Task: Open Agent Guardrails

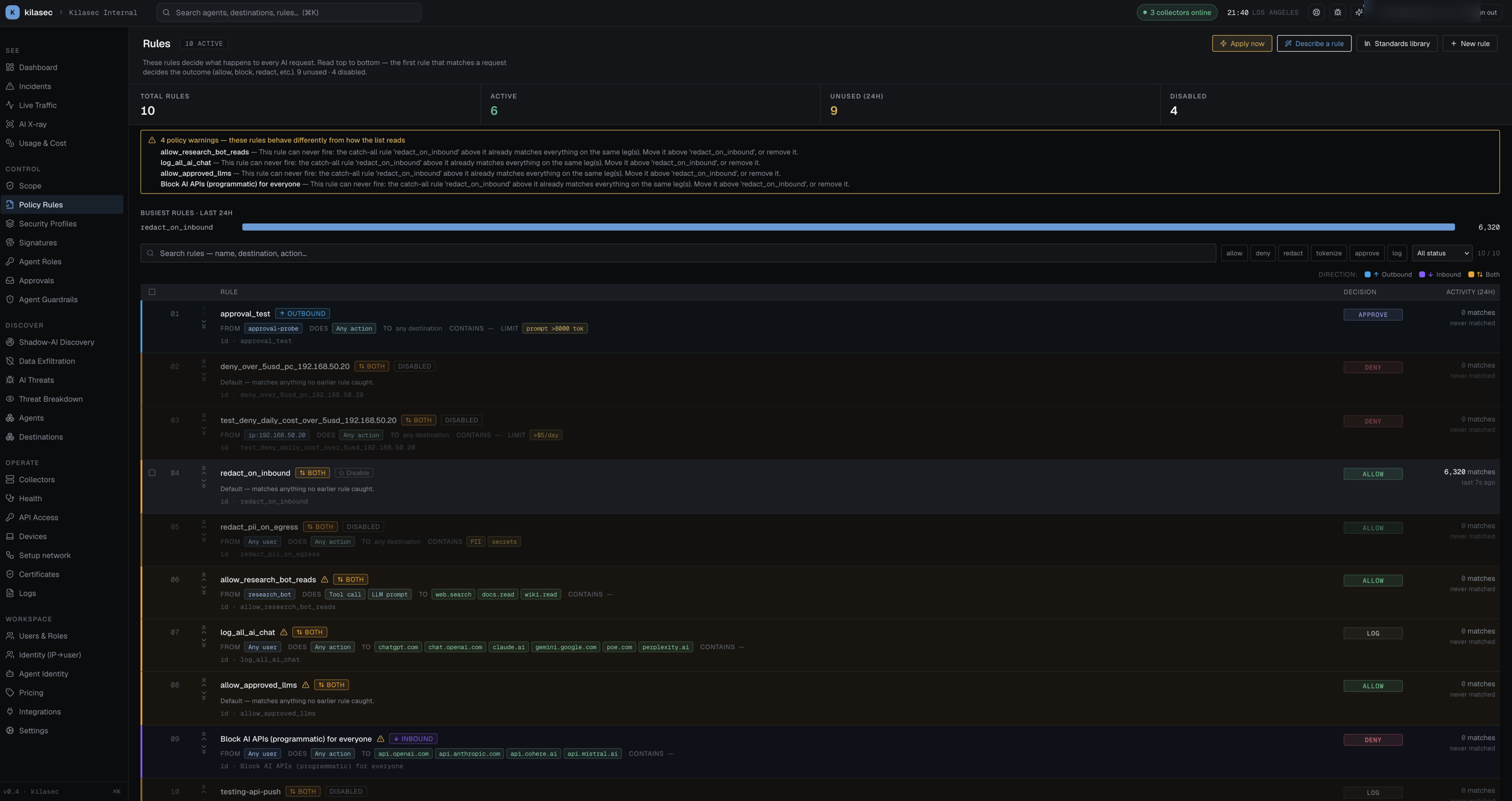Action: pyautogui.click(x=62, y=299)
